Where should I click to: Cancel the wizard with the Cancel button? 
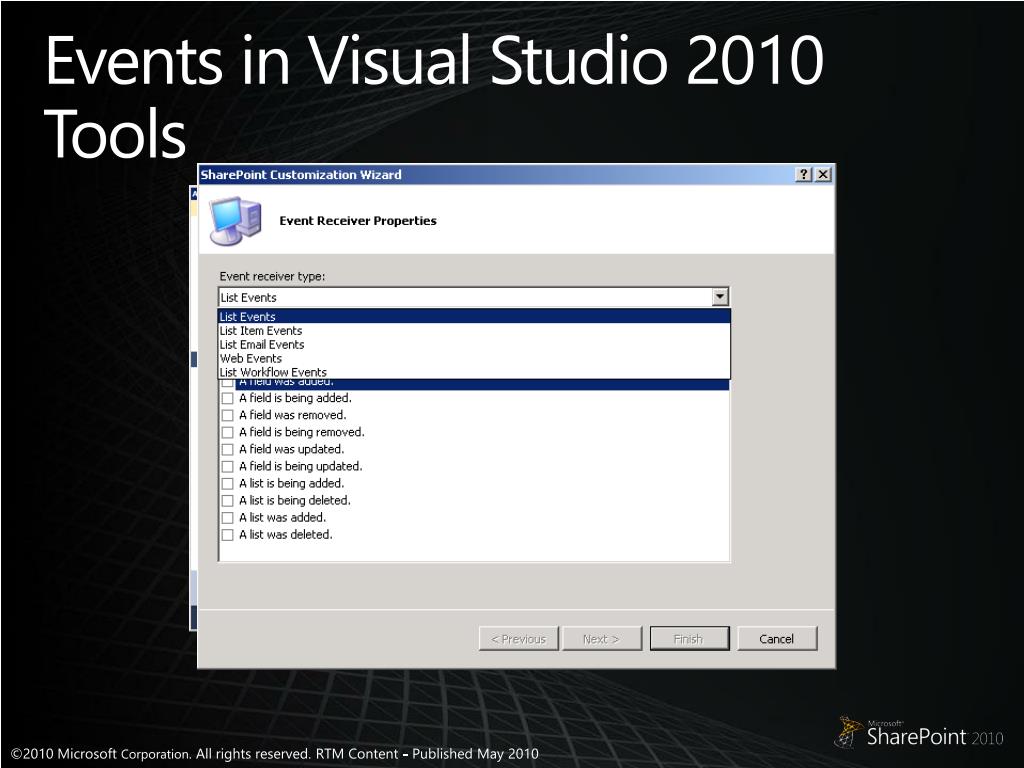pyautogui.click(x=776, y=639)
